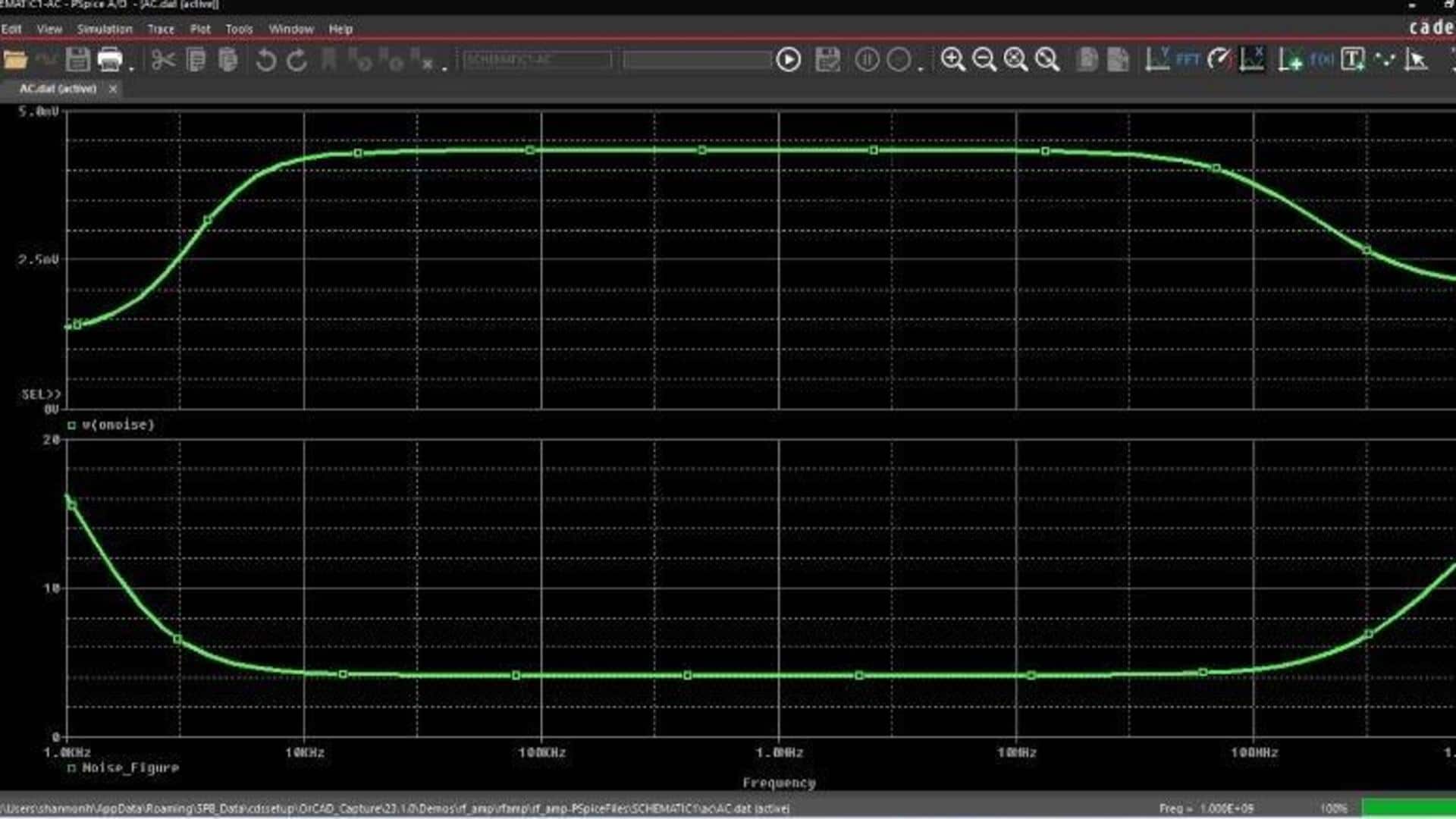
Task: Open the Window menu
Action: click(291, 29)
